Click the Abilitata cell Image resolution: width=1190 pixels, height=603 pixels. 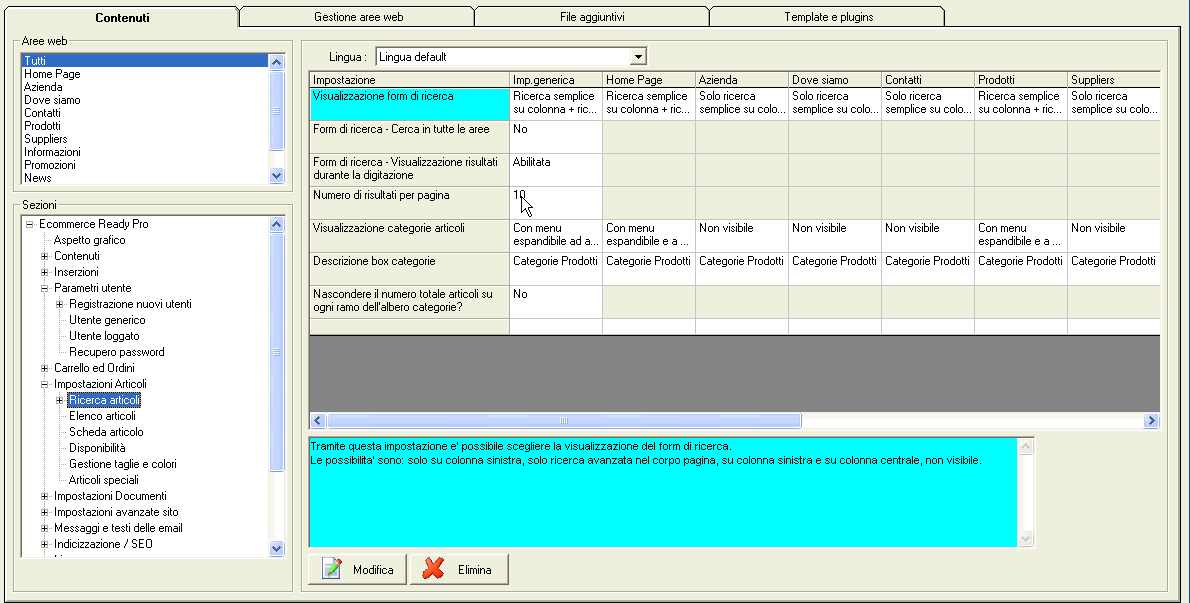(x=556, y=170)
